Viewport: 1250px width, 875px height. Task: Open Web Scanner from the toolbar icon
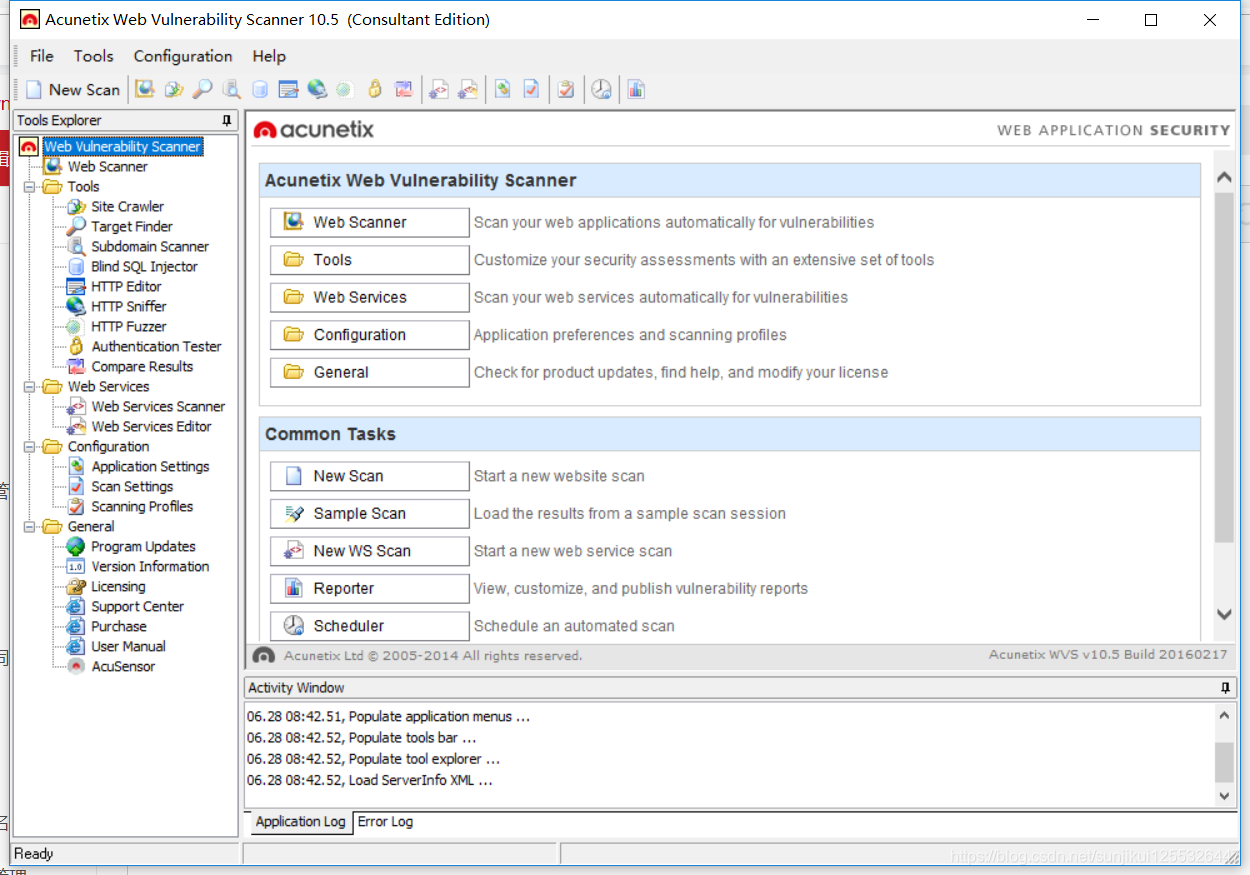tap(145, 90)
